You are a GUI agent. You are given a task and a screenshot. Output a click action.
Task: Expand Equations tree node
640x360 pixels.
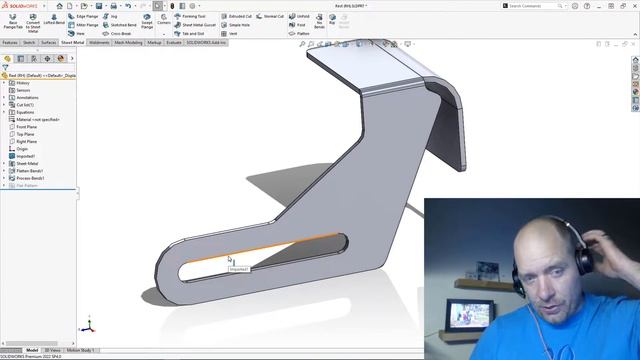click(x=4, y=112)
